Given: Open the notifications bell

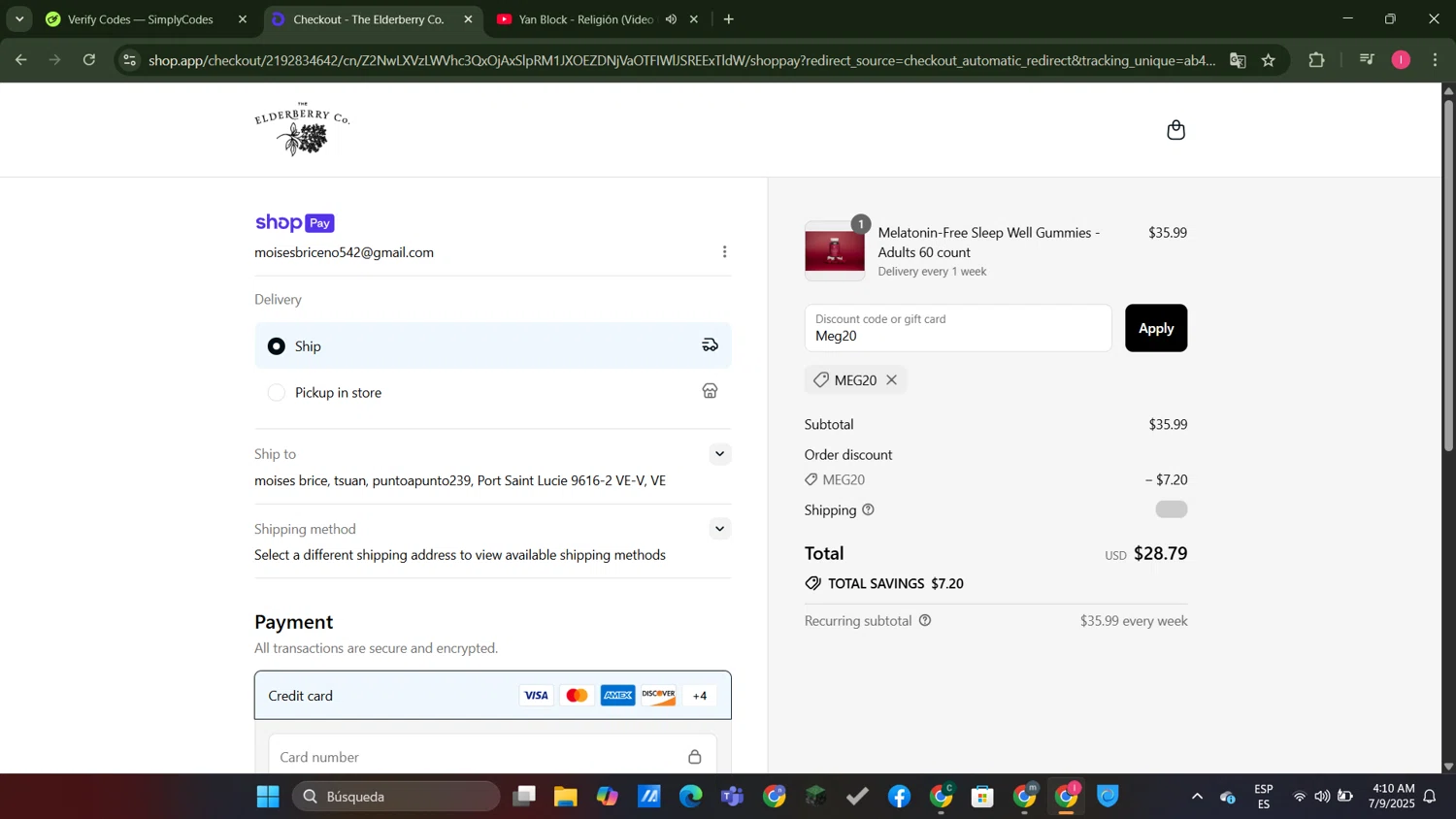Looking at the screenshot, I should coord(1430,797).
